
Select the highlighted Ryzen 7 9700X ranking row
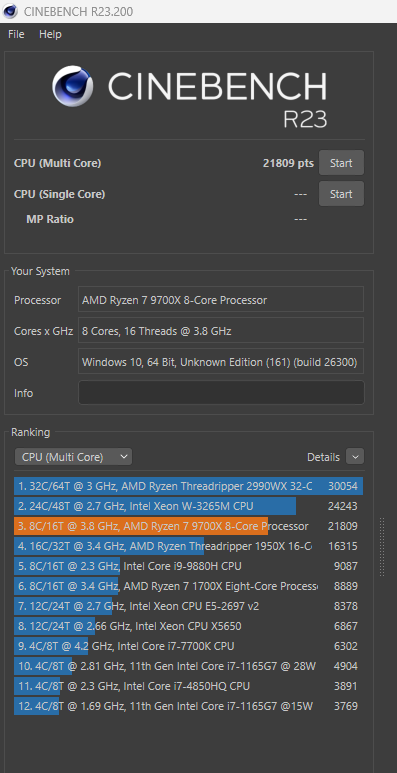[x=188, y=526]
